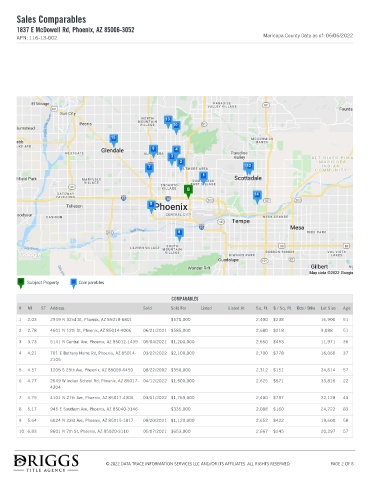
Task: Select comparable marker 14 east of Phoenix
Action: point(257,197)
